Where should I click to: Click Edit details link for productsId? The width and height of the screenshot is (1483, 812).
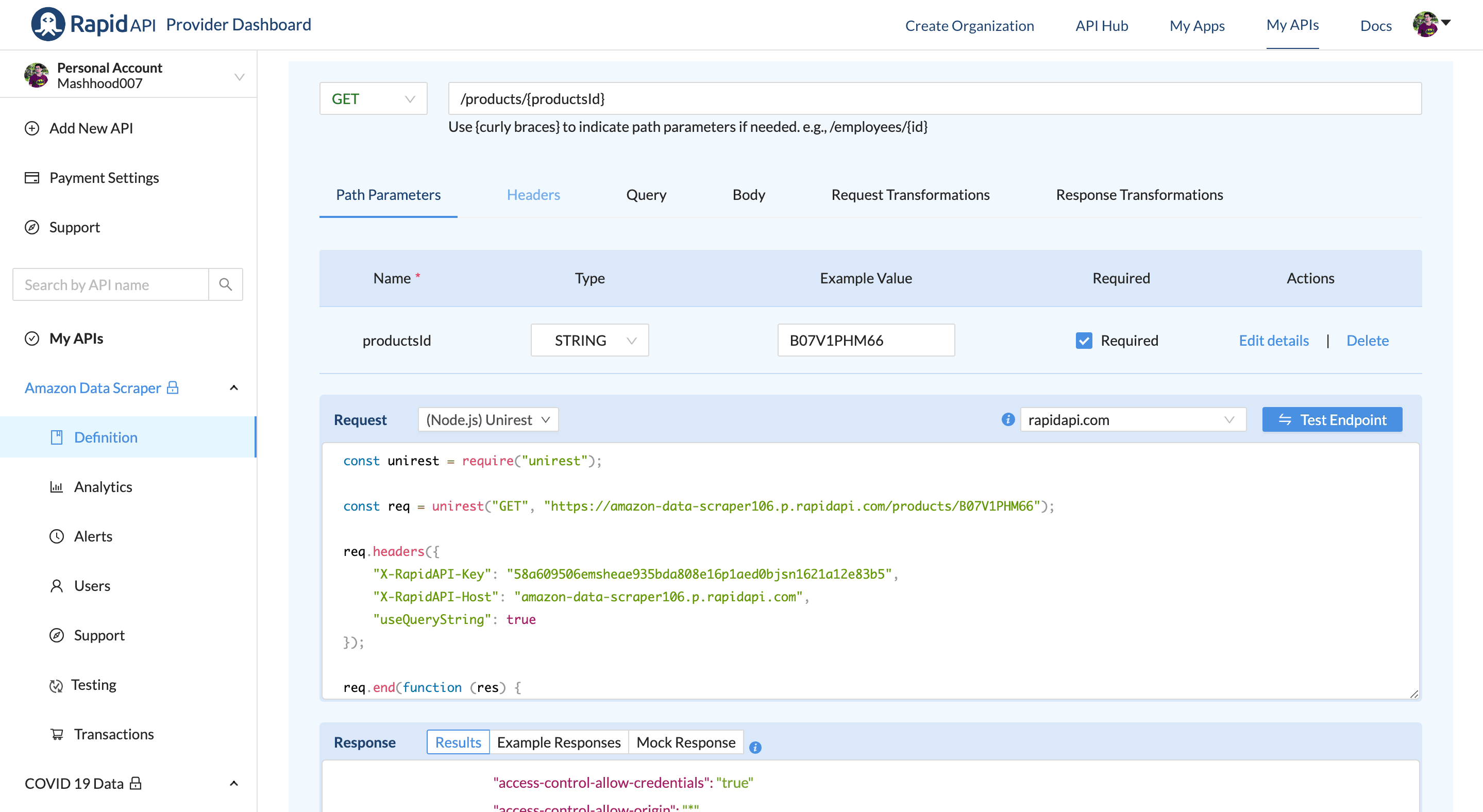1273,340
